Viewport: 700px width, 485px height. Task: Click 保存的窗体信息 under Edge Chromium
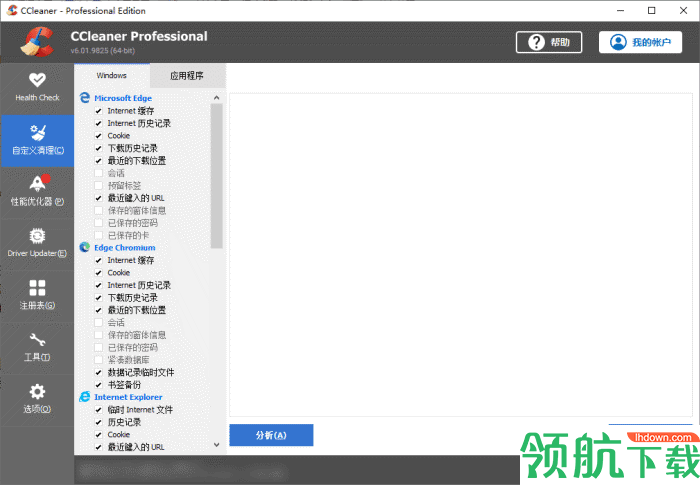[137, 335]
